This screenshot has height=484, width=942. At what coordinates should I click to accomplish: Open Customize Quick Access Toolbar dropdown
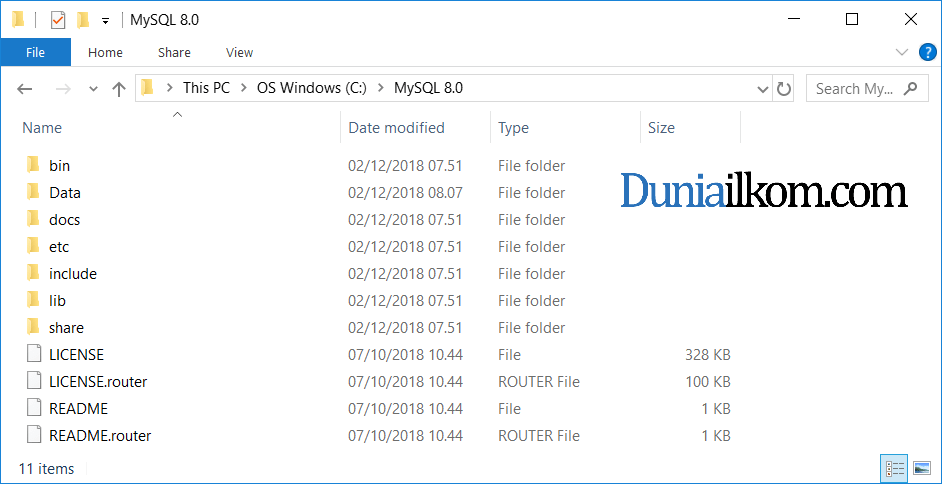tap(105, 20)
